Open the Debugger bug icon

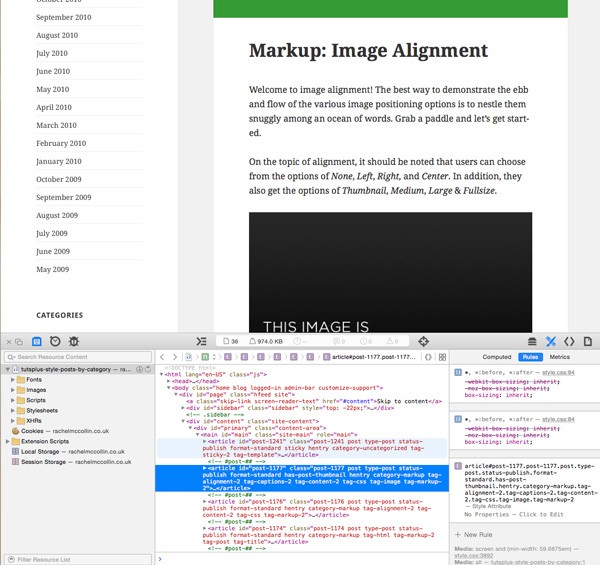tap(73, 341)
